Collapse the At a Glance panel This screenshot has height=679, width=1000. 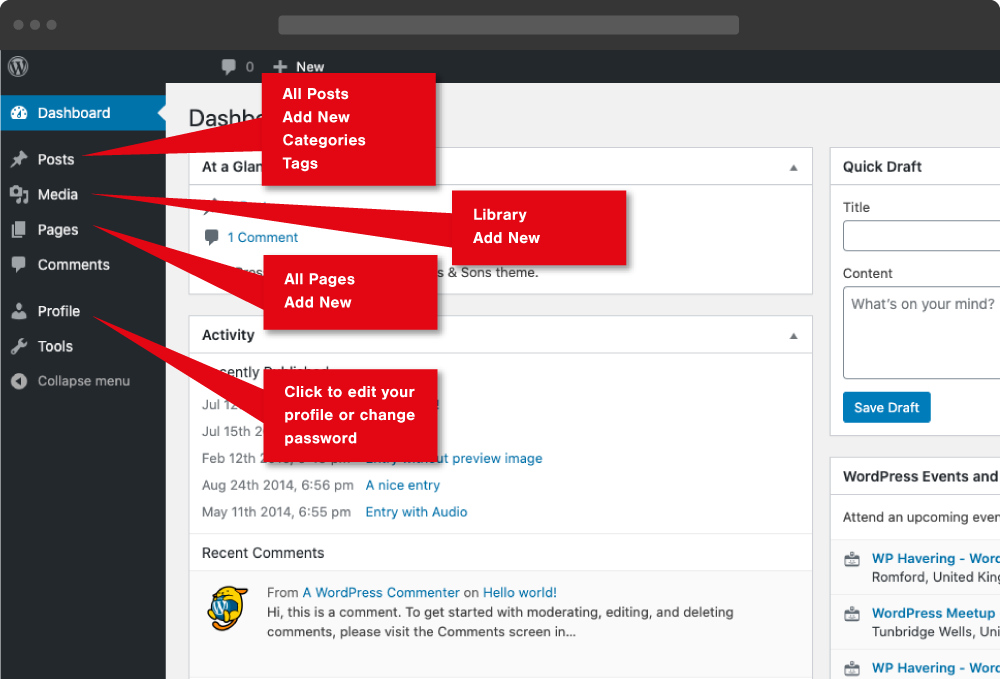793,168
